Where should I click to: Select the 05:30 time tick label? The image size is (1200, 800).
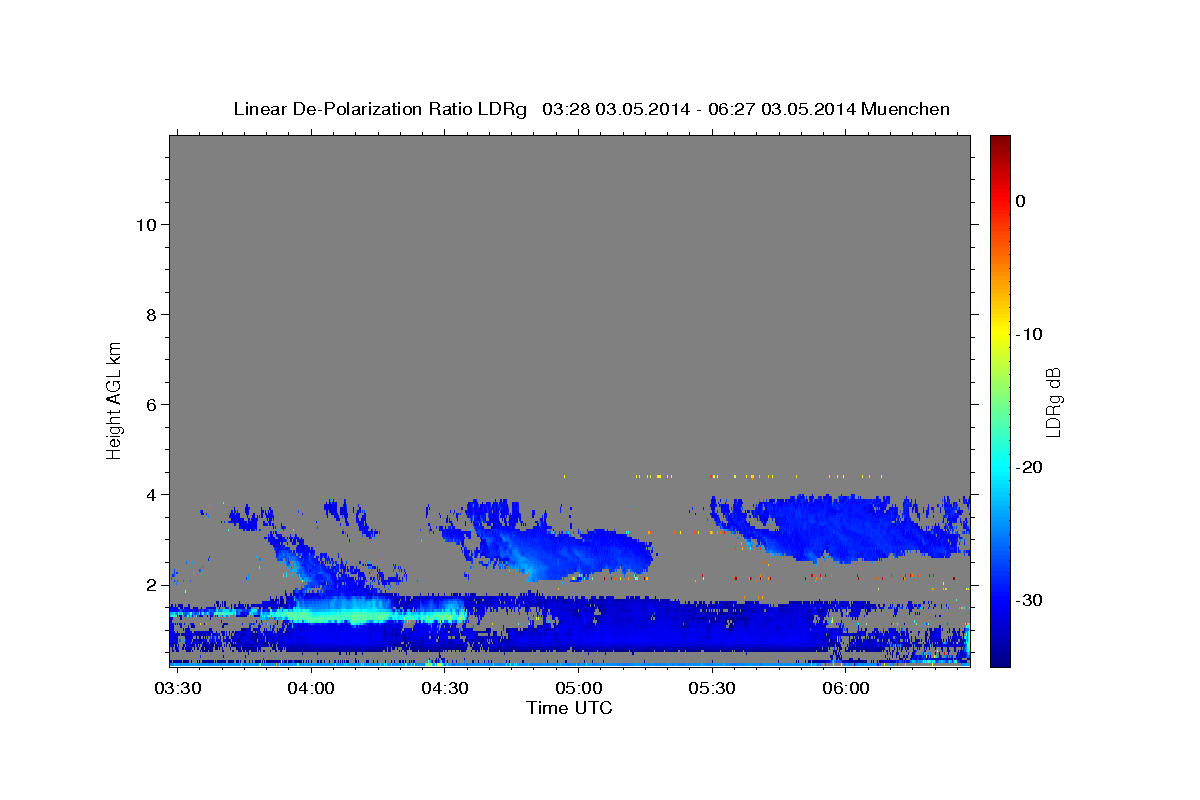click(x=712, y=689)
